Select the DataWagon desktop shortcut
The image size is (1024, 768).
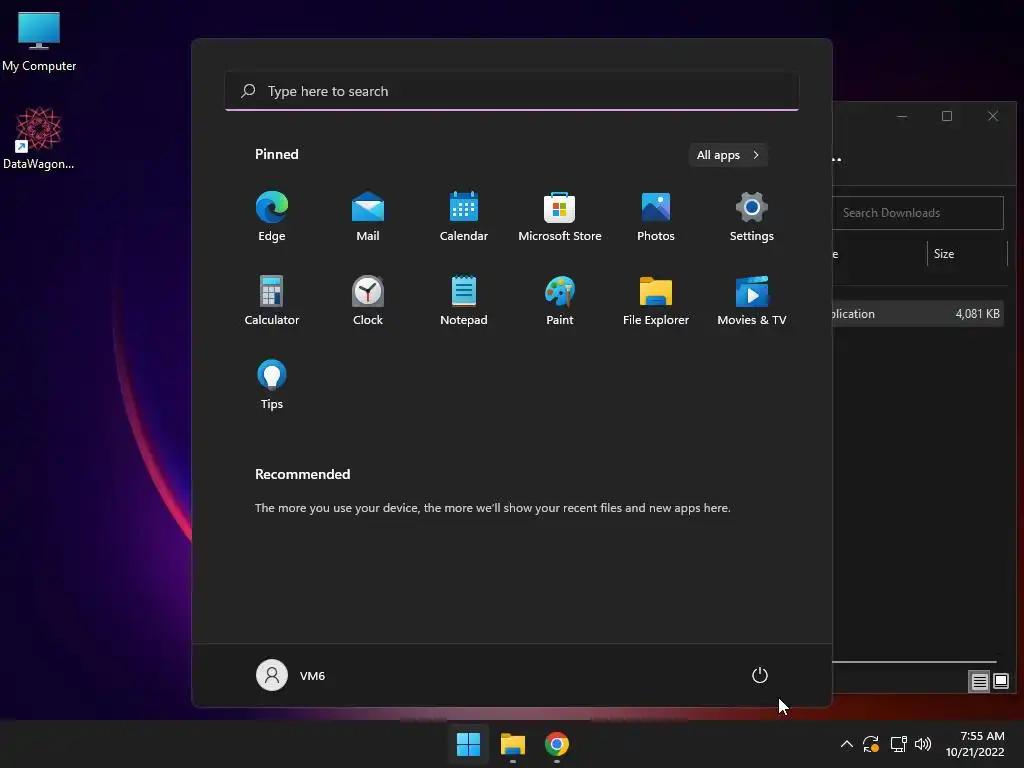(x=39, y=138)
